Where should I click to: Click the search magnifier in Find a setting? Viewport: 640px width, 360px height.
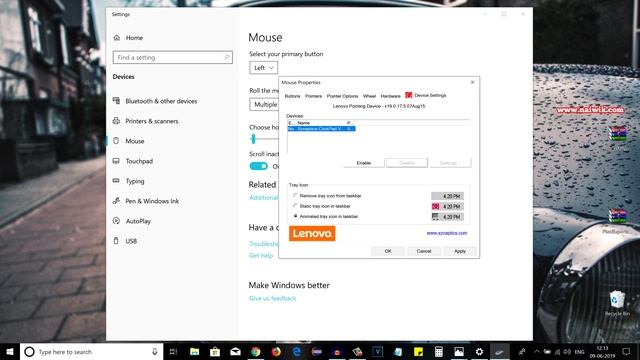(x=227, y=58)
